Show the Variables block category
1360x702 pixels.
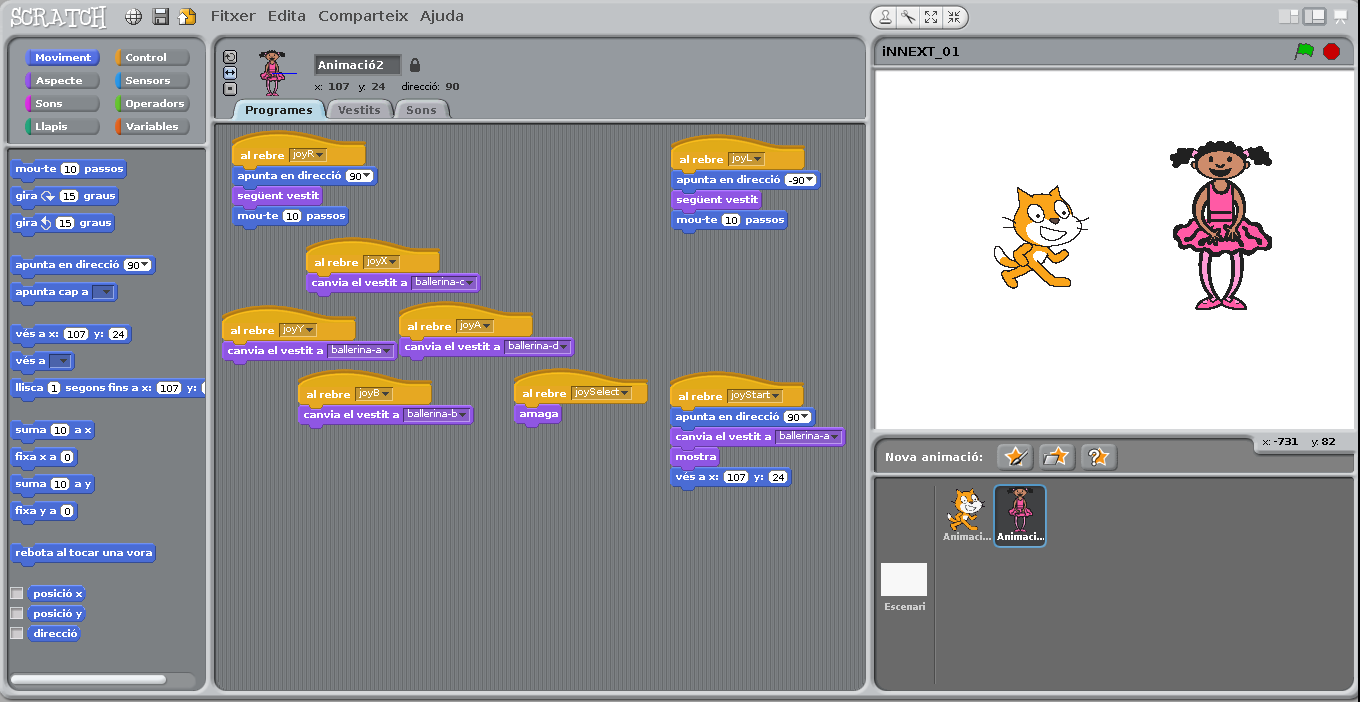(x=152, y=127)
